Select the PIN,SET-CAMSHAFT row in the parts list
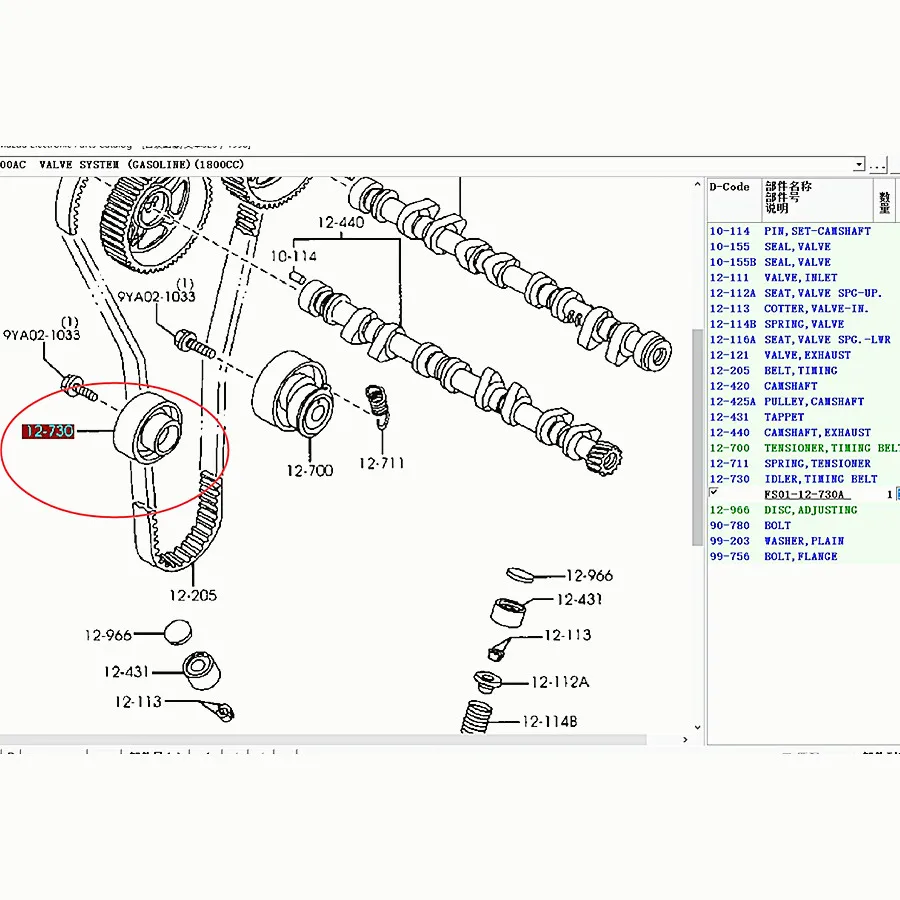900x900 pixels. coord(803,231)
